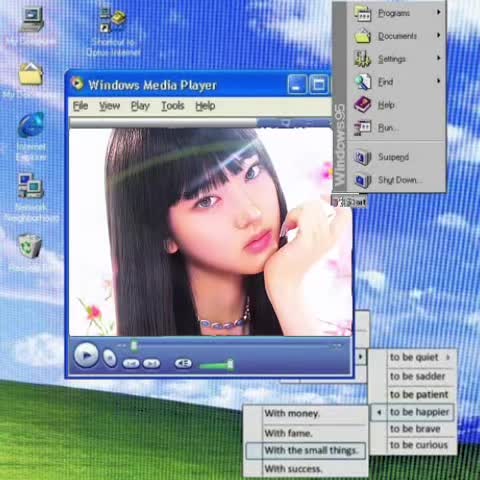Open the Recycle Bin icon
This screenshot has height=480, width=480.
(30, 246)
